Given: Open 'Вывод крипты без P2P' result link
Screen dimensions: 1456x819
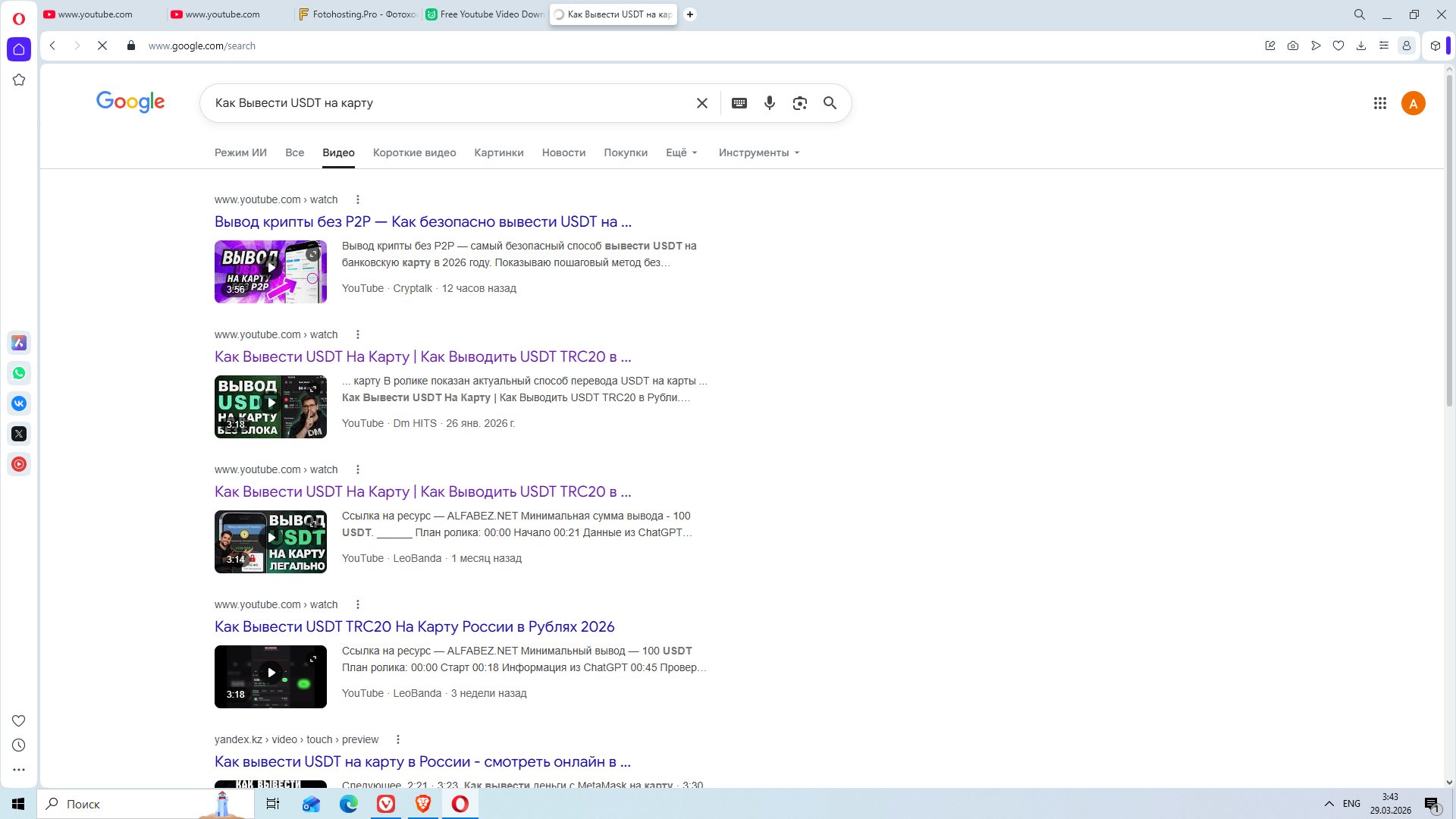Looking at the screenshot, I should click(x=422, y=221).
